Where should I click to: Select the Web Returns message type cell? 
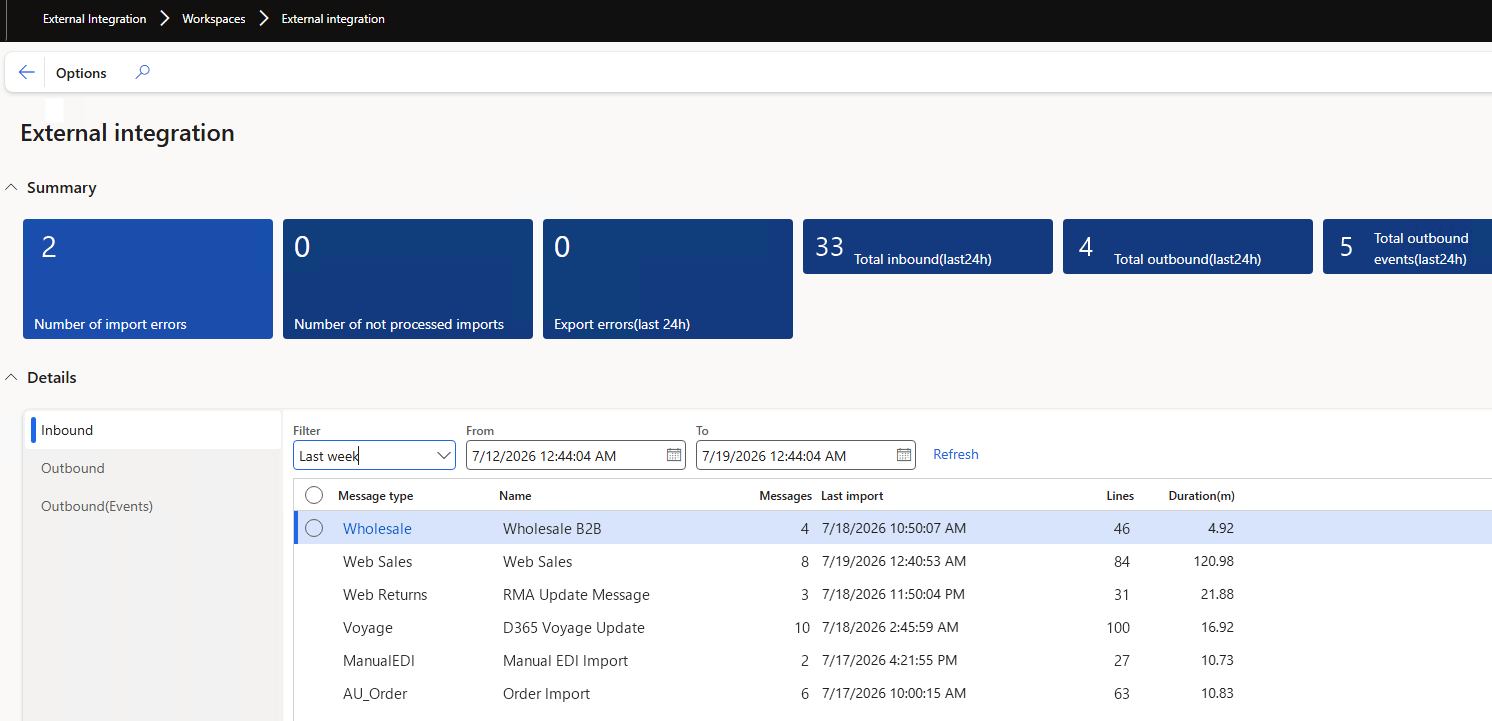[385, 594]
